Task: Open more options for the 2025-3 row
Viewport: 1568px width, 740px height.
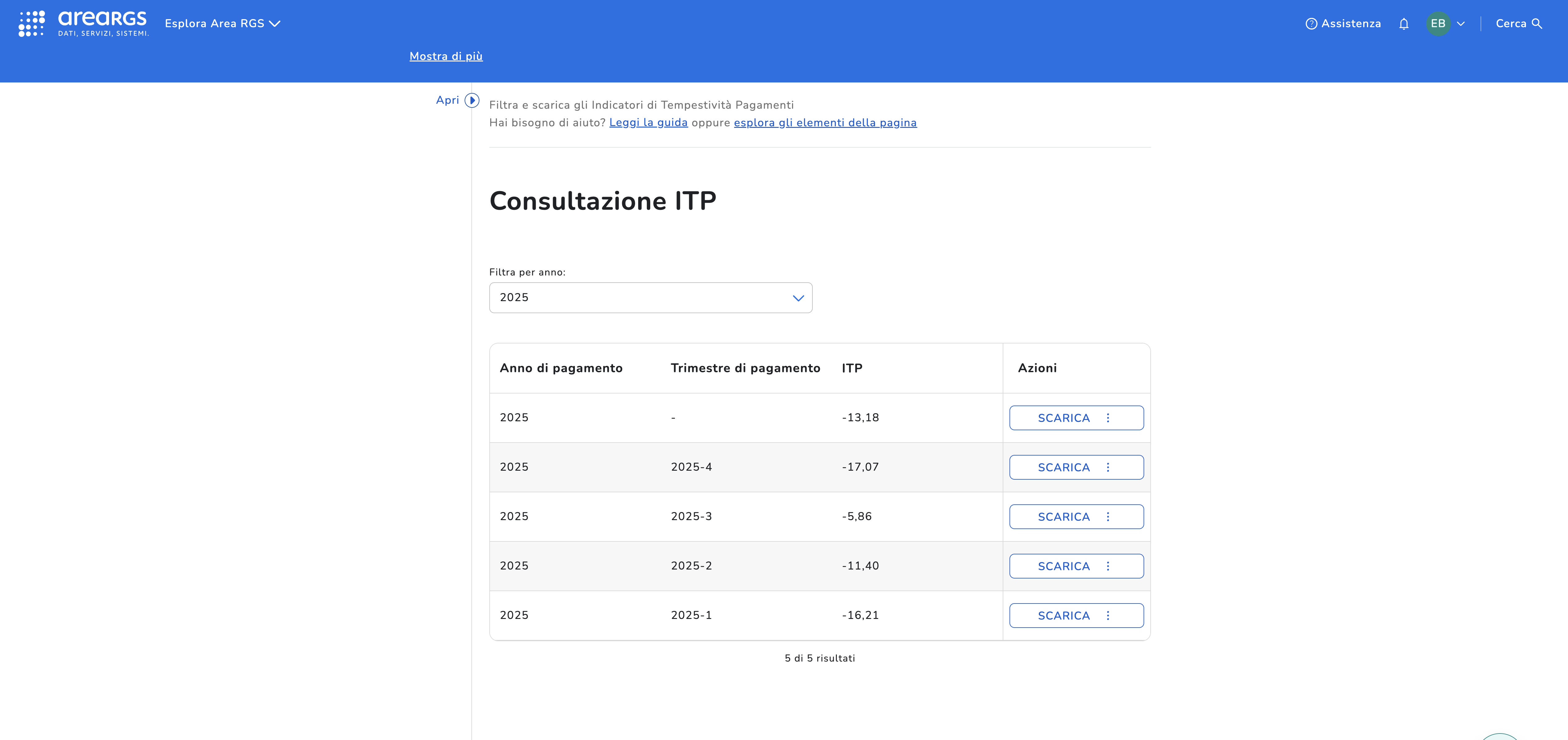Action: [1108, 517]
